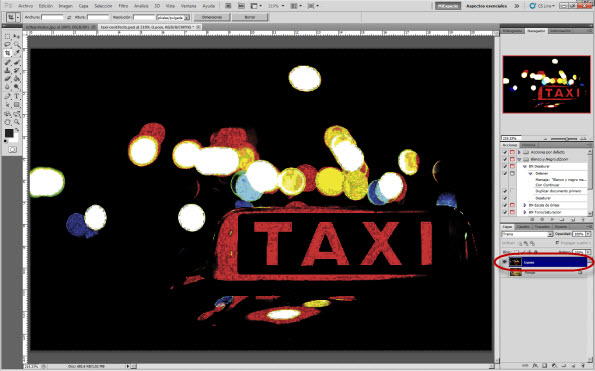Screen dimensions: 595x371
Task: Click the Borrar button in options bar
Action: tap(250, 17)
